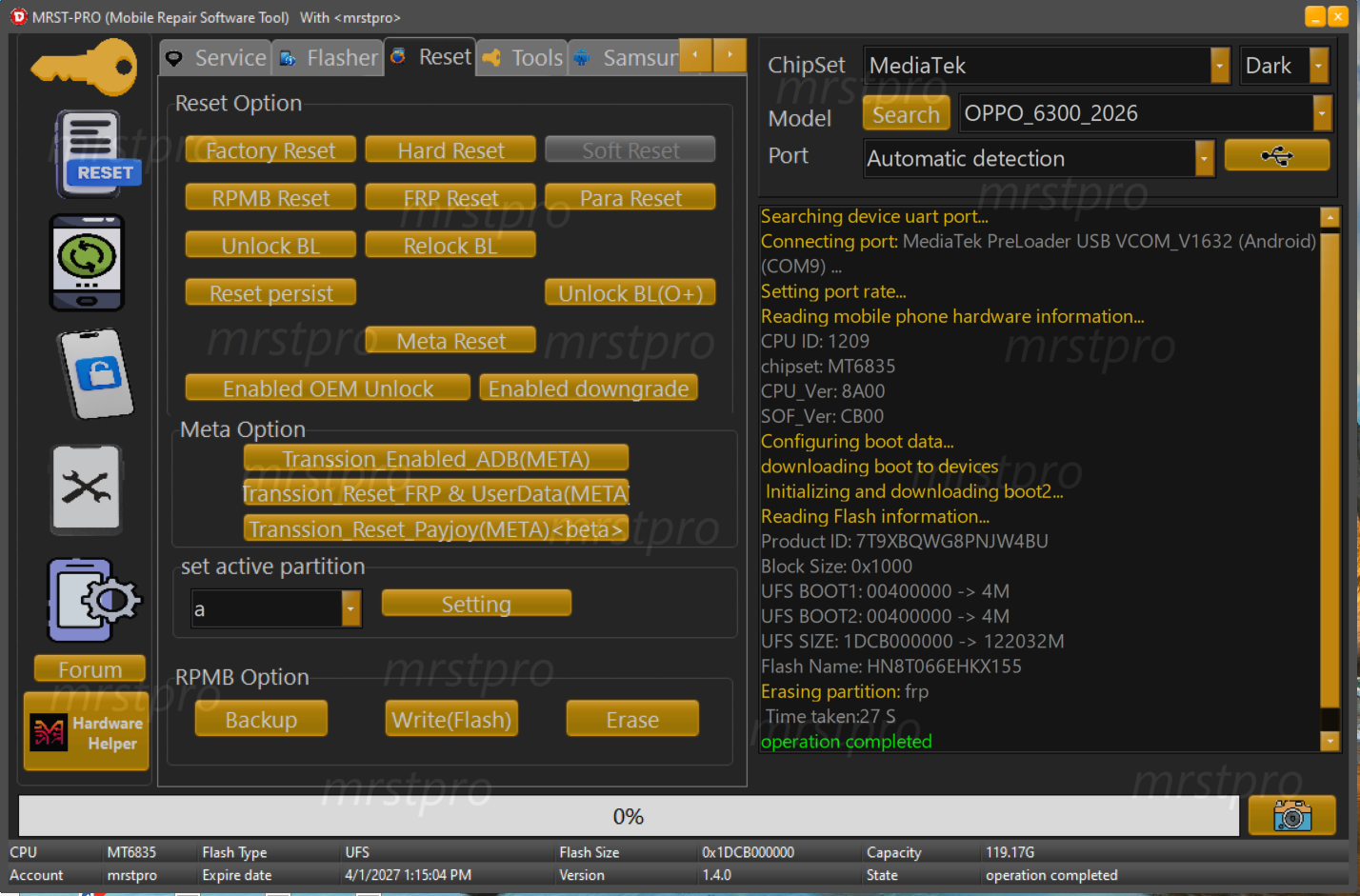The height and width of the screenshot is (896, 1360).
Task: Open the Port detection dropdown
Action: [x=1204, y=158]
